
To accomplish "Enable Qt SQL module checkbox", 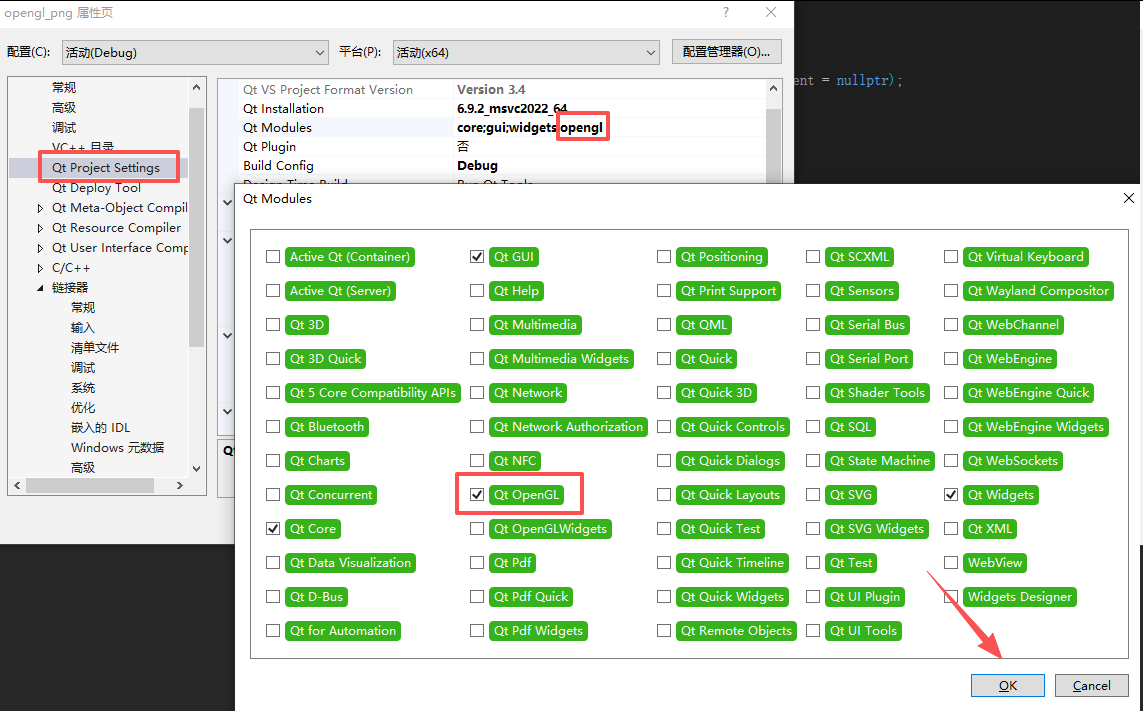I will pos(813,427).
